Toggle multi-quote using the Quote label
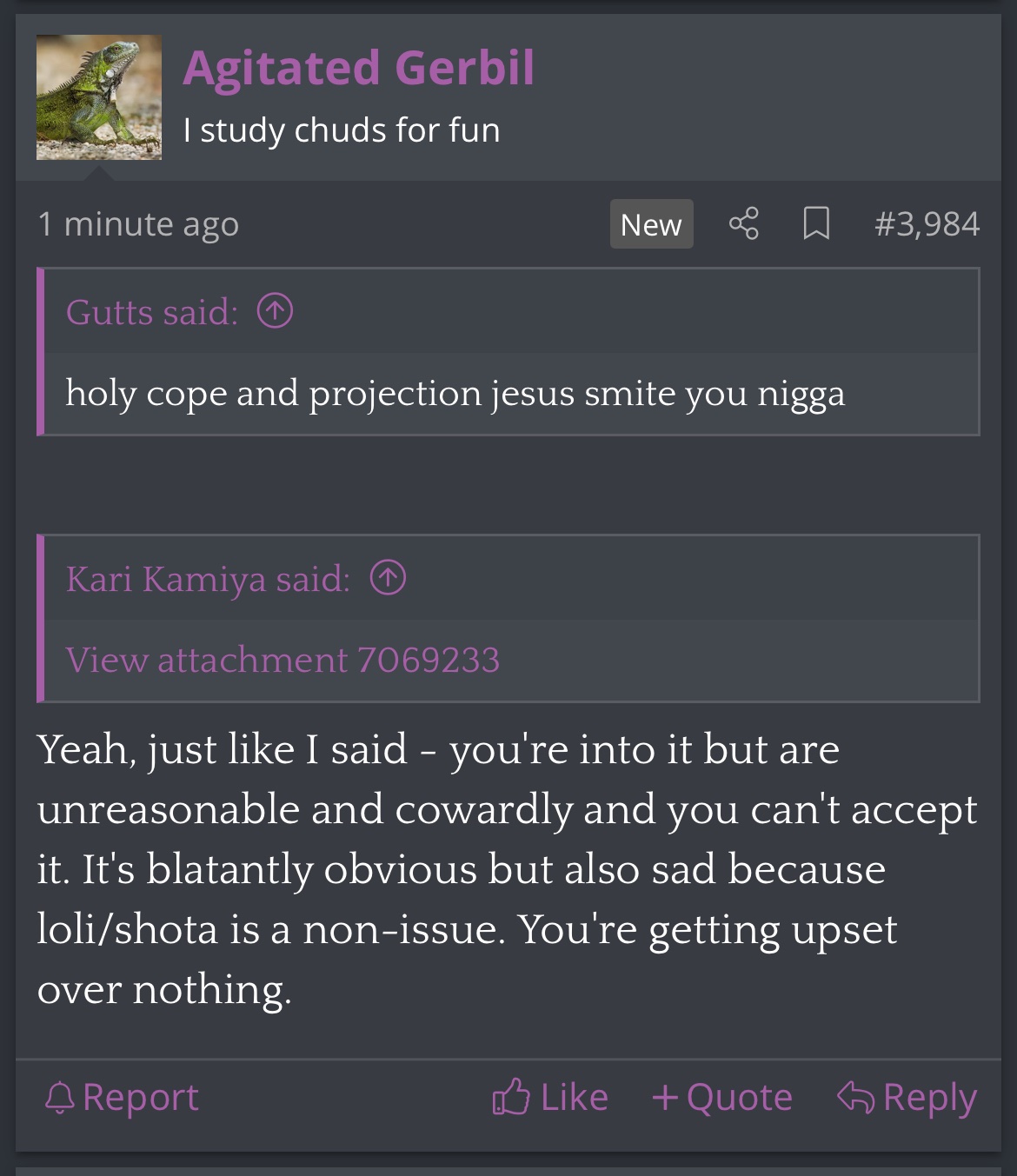Screen dimensions: 1017x1176 pyautogui.click(x=739, y=1098)
